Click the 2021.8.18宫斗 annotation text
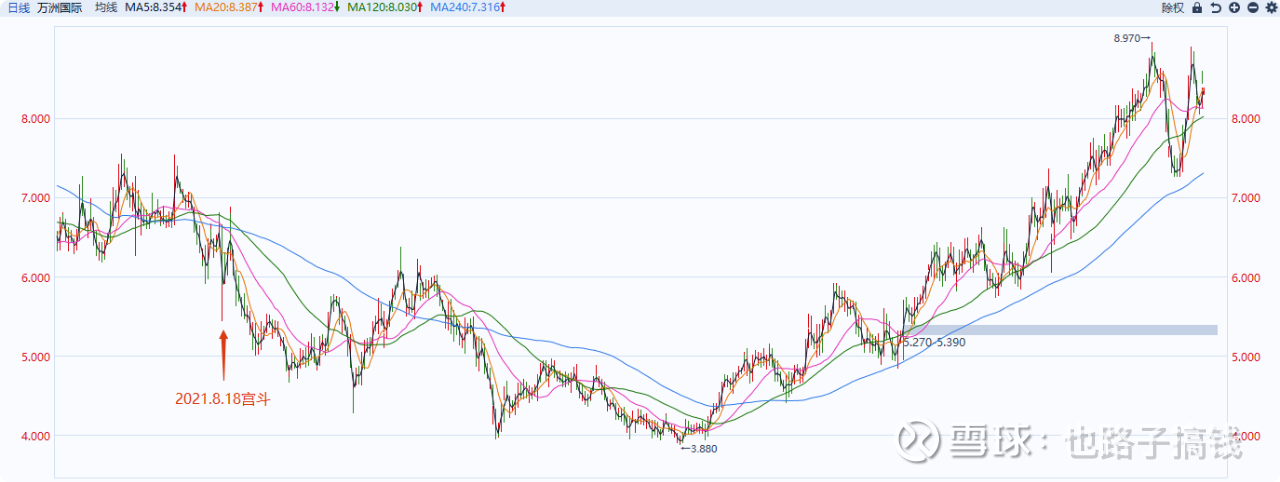Screen dimensions: 1280x482 pyautogui.click(x=223, y=398)
